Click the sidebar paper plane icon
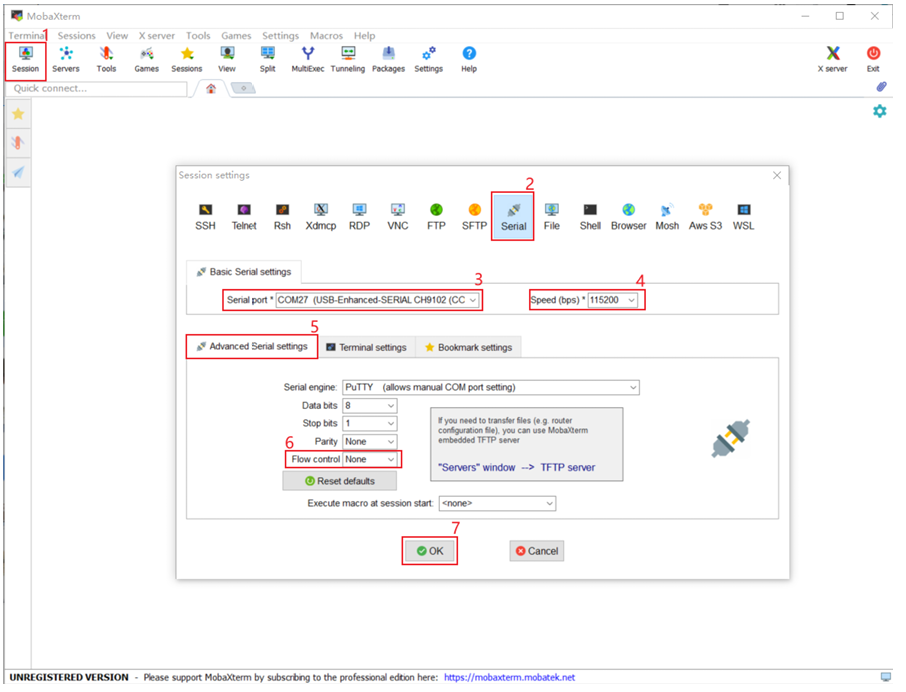The height and width of the screenshot is (692, 906). [18, 172]
